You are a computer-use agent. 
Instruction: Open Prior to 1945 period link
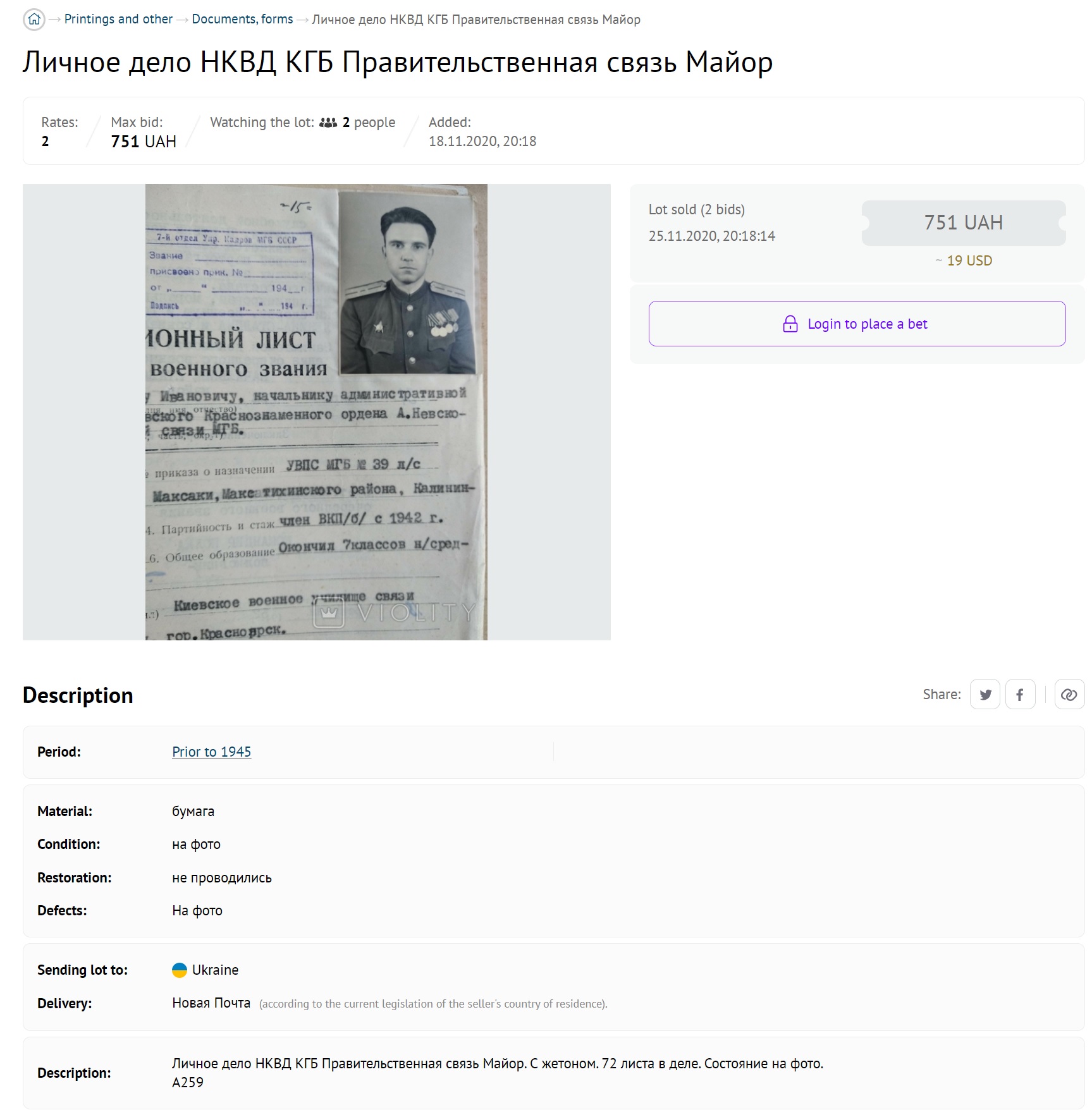211,752
